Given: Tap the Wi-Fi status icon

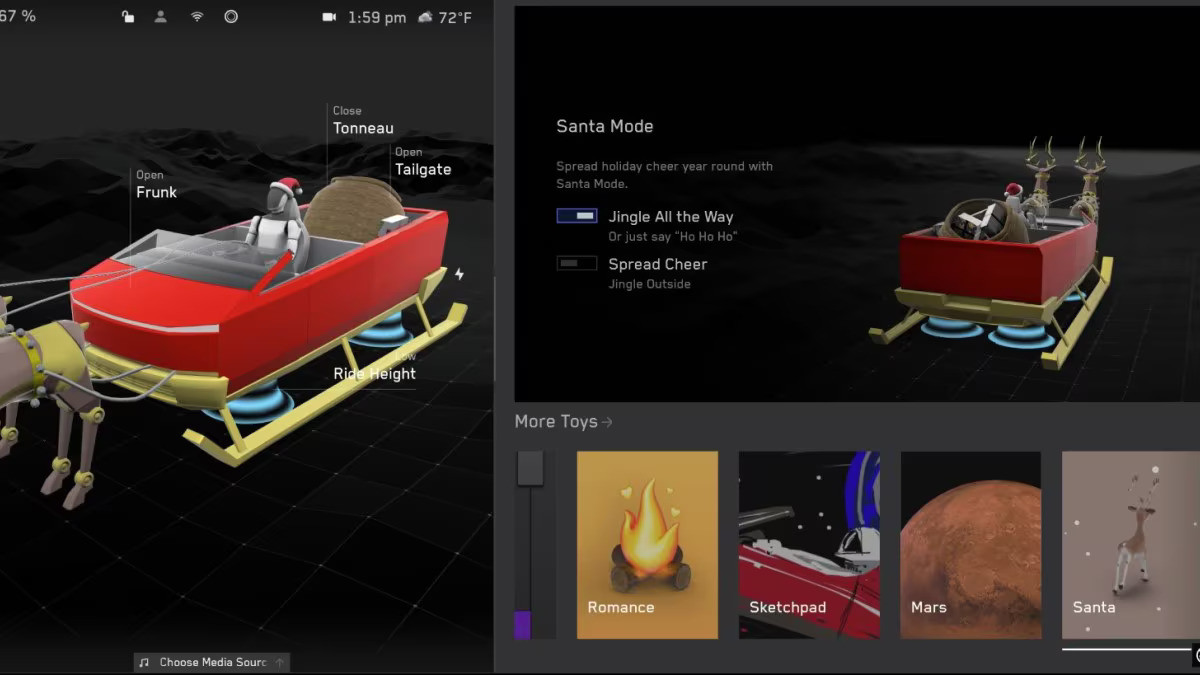Looking at the screenshot, I should tap(197, 17).
